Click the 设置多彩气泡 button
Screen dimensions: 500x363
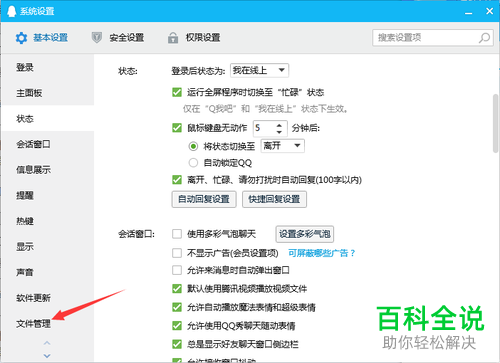(305, 234)
